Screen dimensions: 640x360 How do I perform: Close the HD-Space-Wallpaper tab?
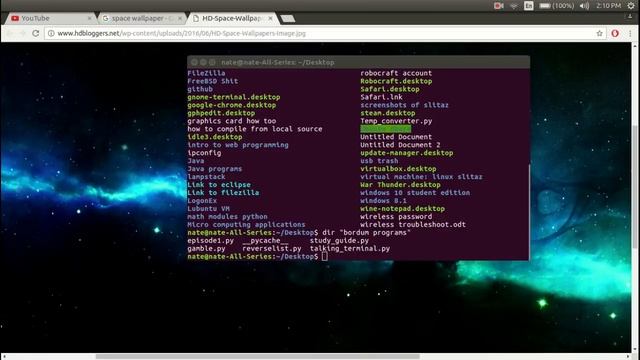coord(270,18)
